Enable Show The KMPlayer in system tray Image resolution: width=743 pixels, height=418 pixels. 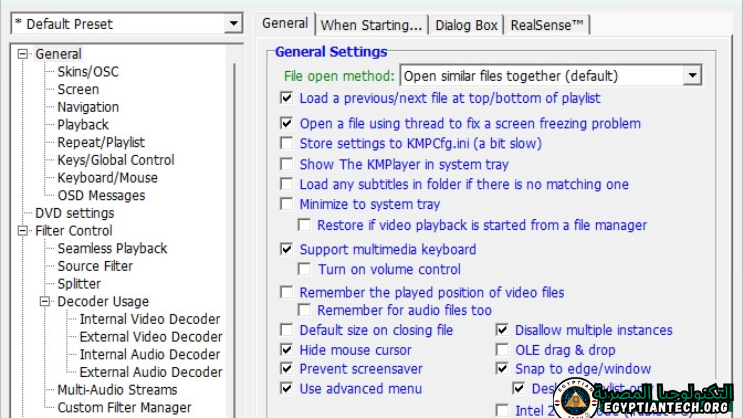[x=286, y=164]
